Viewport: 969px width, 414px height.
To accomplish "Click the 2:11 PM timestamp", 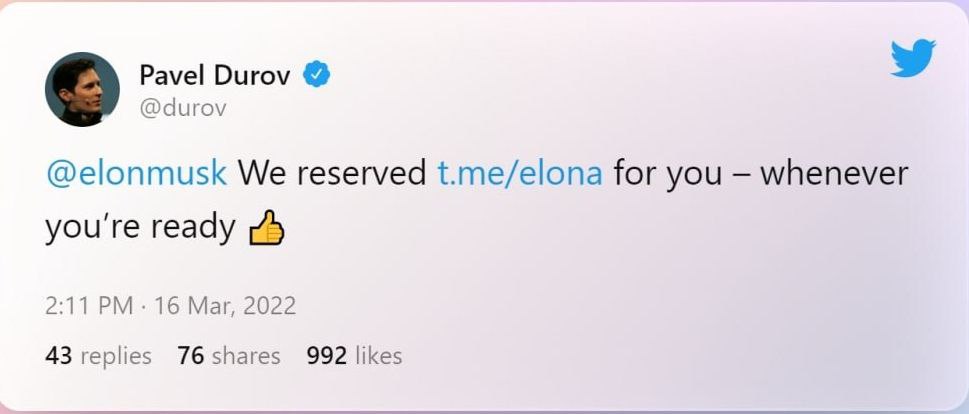I will [x=88, y=306].
